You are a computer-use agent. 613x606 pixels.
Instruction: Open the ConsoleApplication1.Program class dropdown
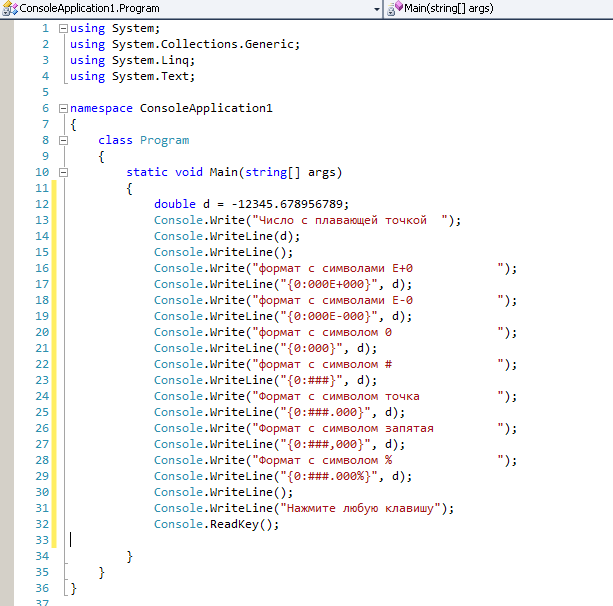tap(191, 8)
